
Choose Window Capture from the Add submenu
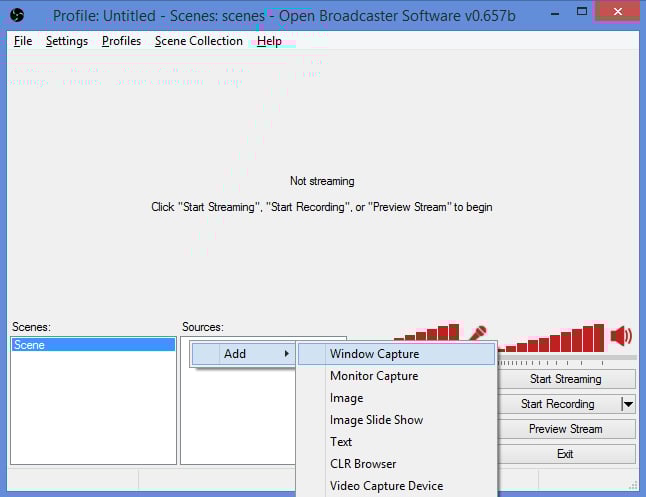click(396, 354)
